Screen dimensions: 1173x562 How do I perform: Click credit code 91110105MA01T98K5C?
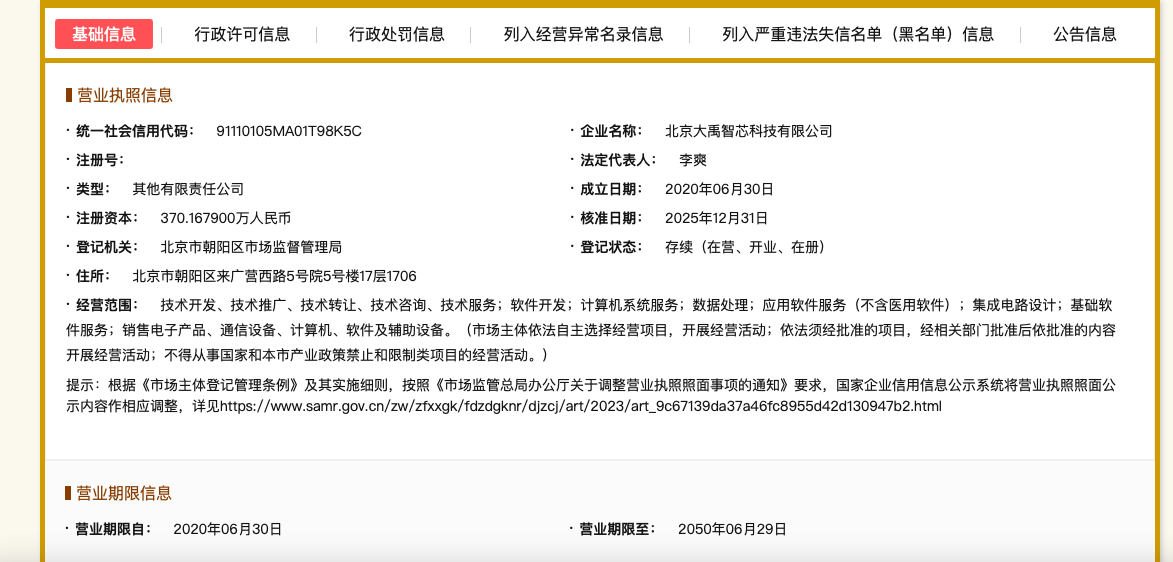(289, 132)
